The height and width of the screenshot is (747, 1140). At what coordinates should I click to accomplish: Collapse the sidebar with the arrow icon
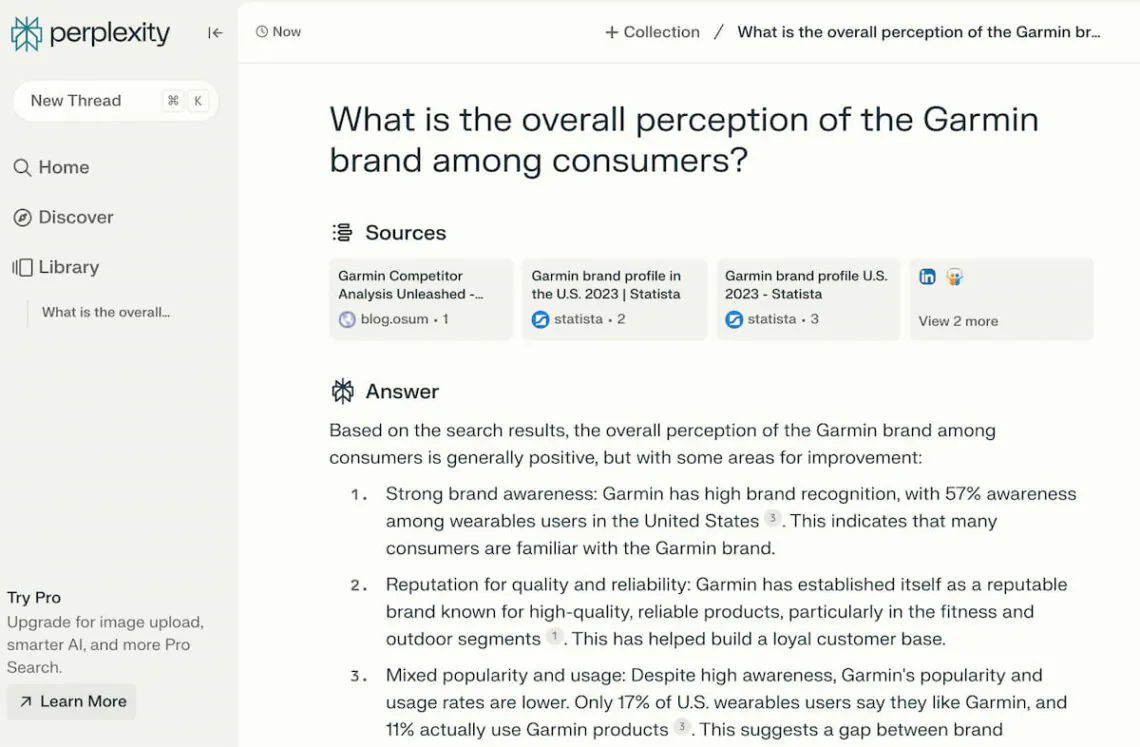coord(215,33)
